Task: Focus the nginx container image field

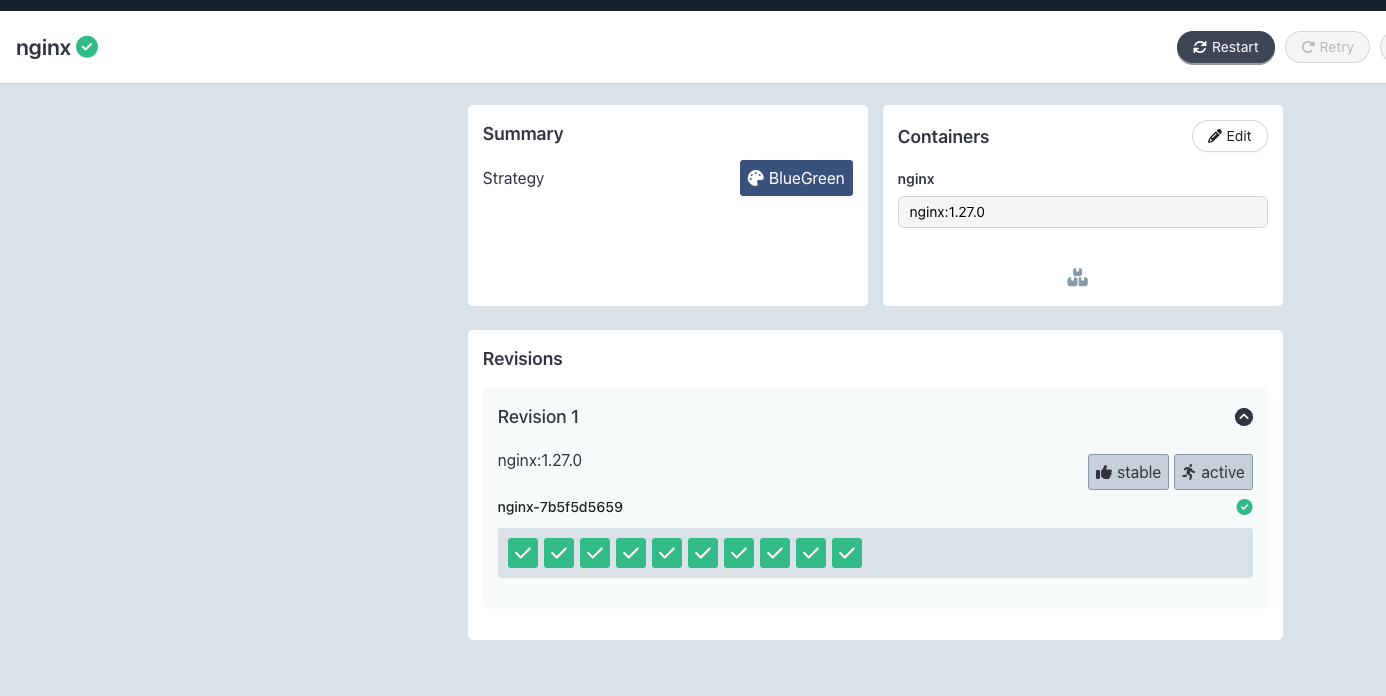Action: click(1082, 212)
